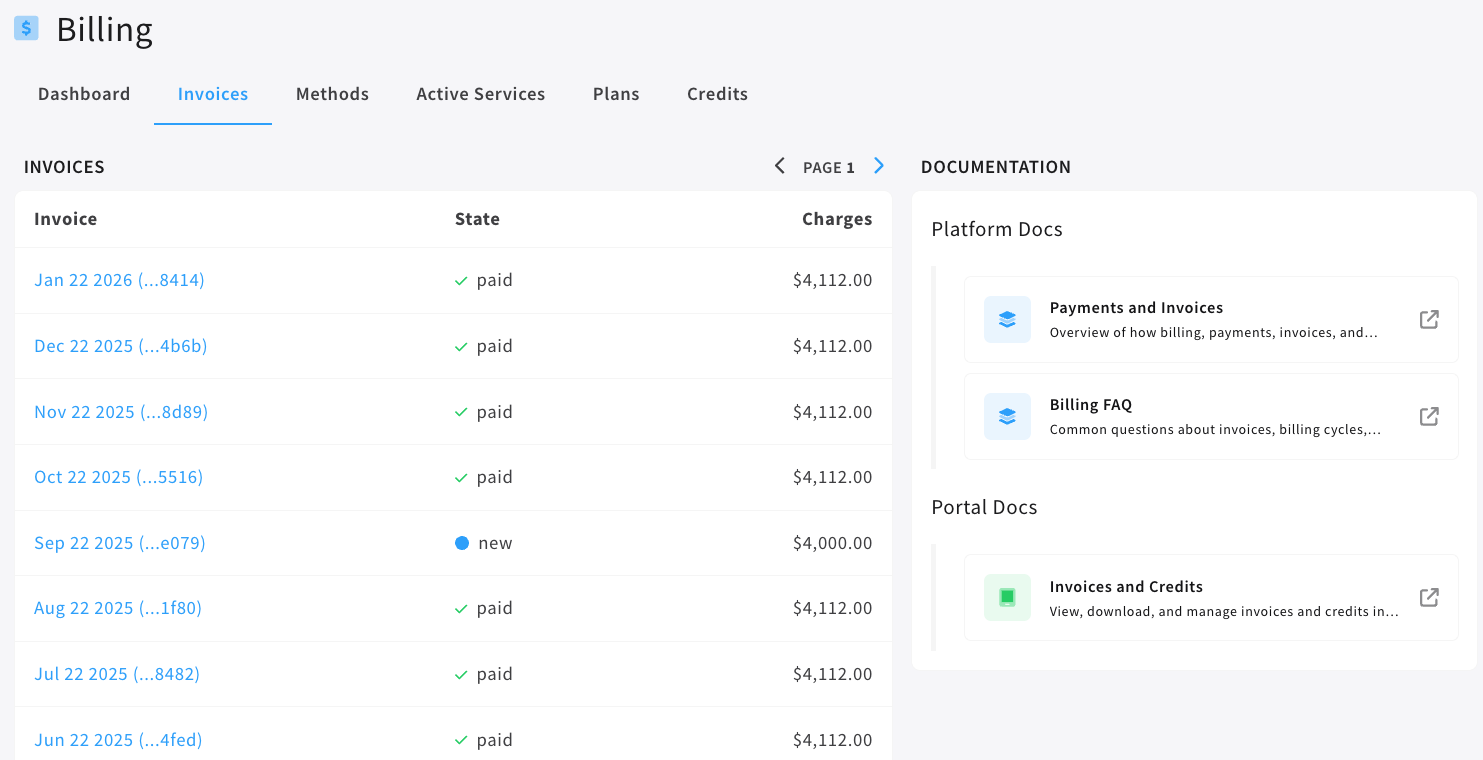Viewport: 1483px width, 760px height.
Task: Click the Billing FAQ layers icon
Action: (1006, 416)
